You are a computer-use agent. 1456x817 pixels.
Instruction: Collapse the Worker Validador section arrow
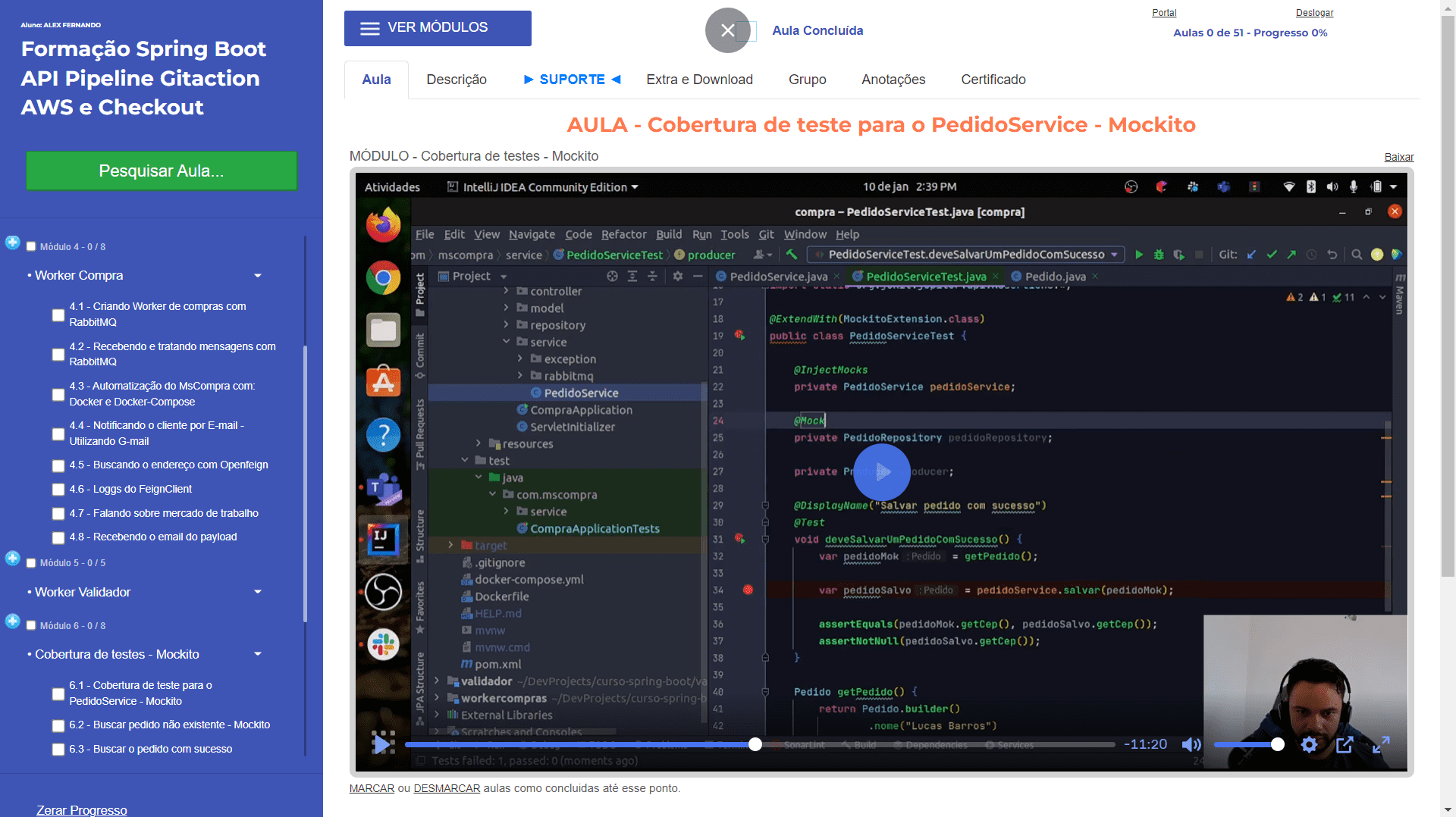click(258, 592)
